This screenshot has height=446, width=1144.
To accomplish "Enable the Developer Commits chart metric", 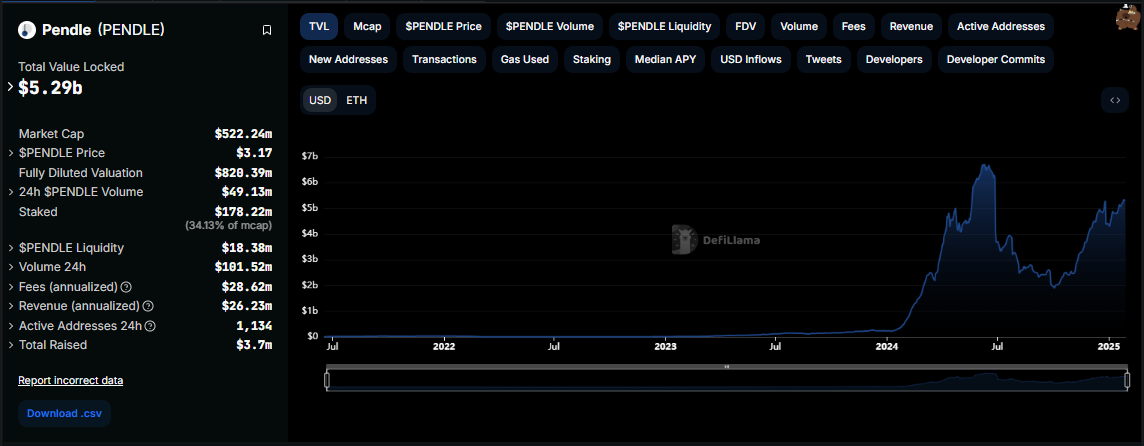I will [996, 59].
